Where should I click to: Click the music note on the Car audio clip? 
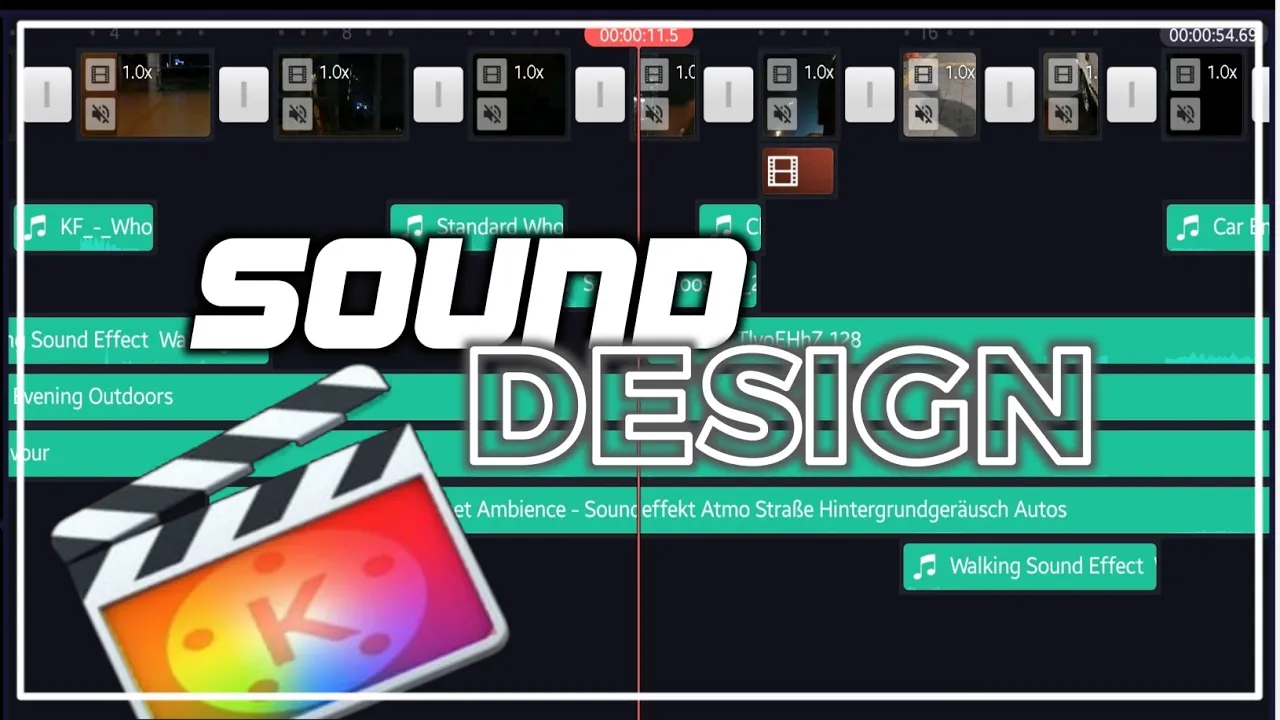click(1188, 227)
